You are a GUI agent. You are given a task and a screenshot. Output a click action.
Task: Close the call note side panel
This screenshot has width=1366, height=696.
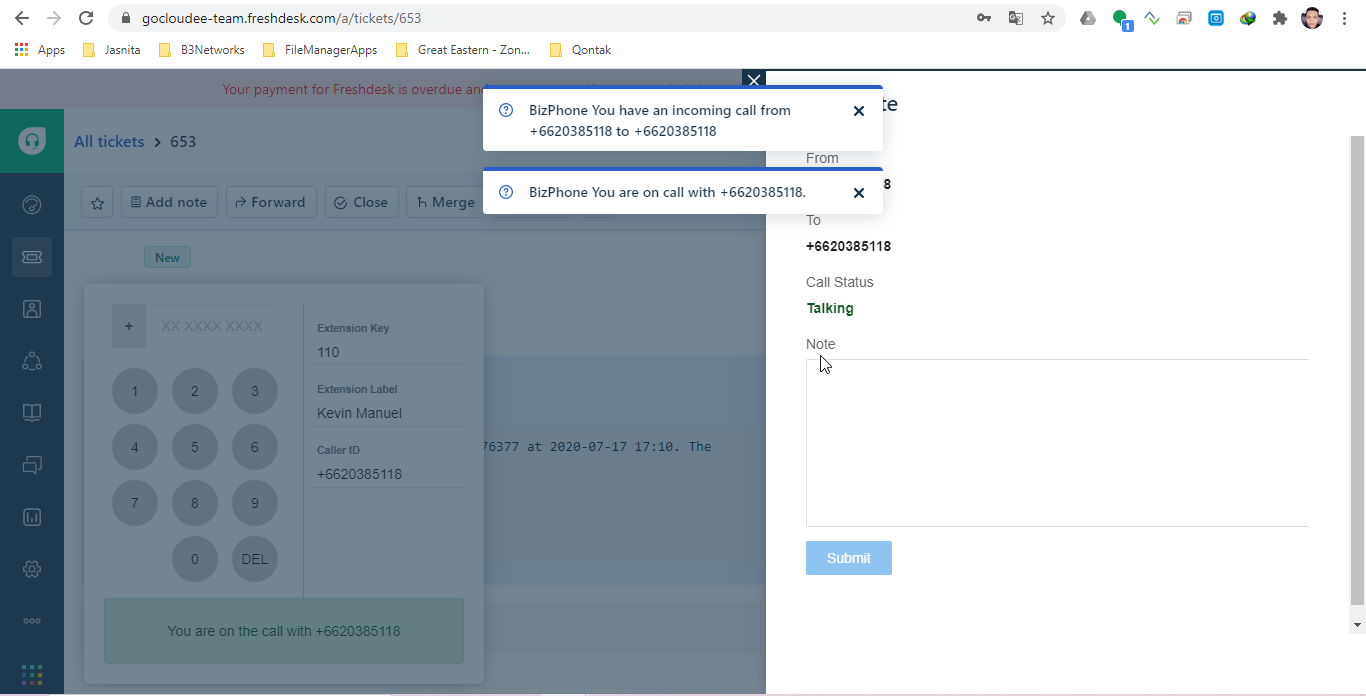click(754, 80)
